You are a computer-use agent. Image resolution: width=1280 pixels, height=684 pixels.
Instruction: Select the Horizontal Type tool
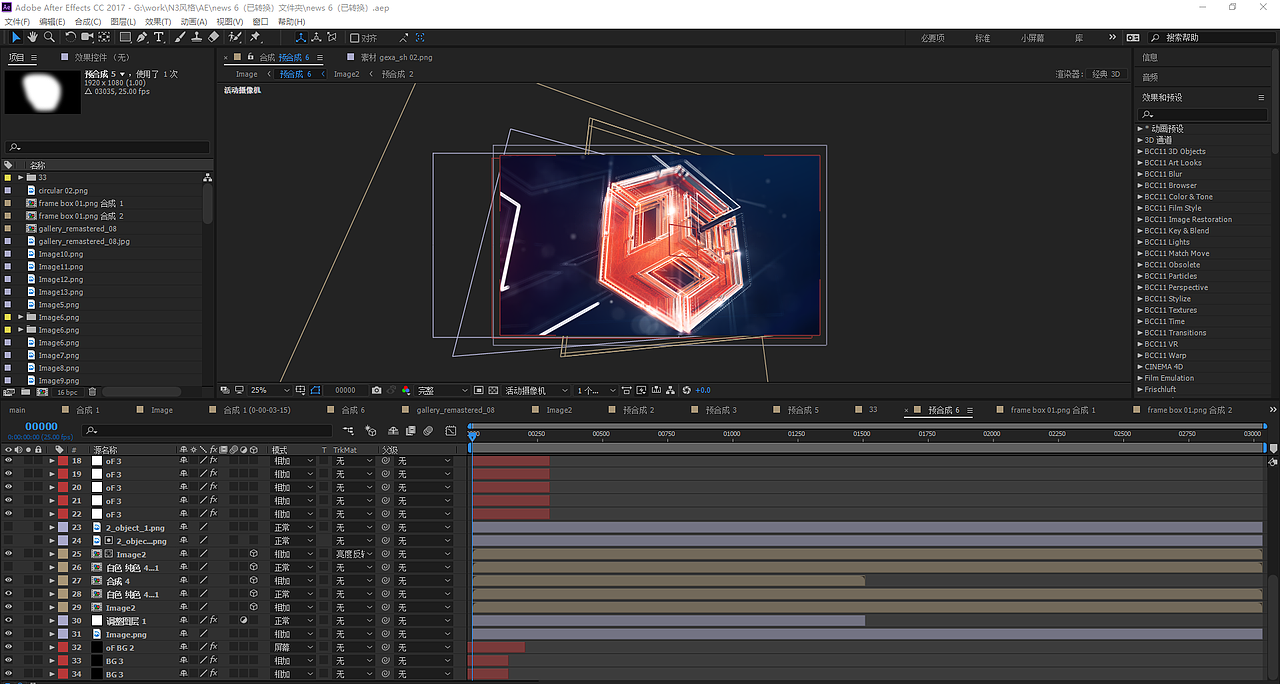point(158,37)
